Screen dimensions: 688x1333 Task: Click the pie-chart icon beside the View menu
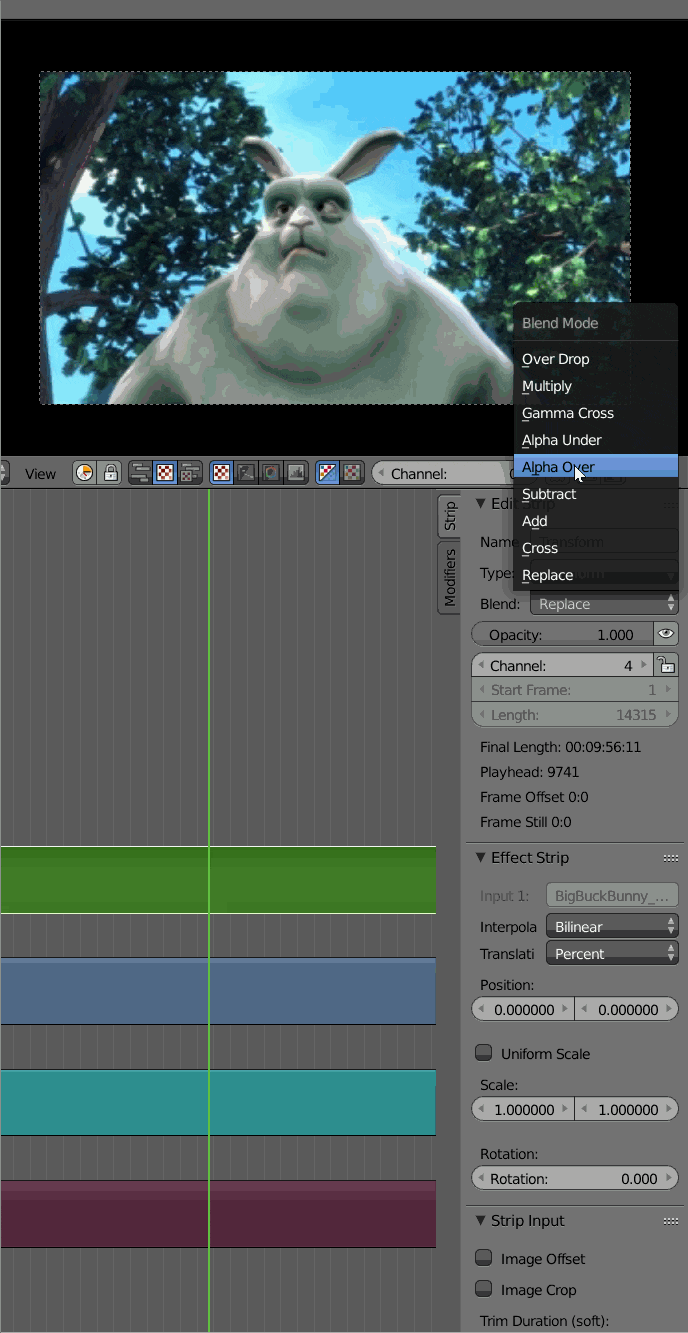click(85, 473)
